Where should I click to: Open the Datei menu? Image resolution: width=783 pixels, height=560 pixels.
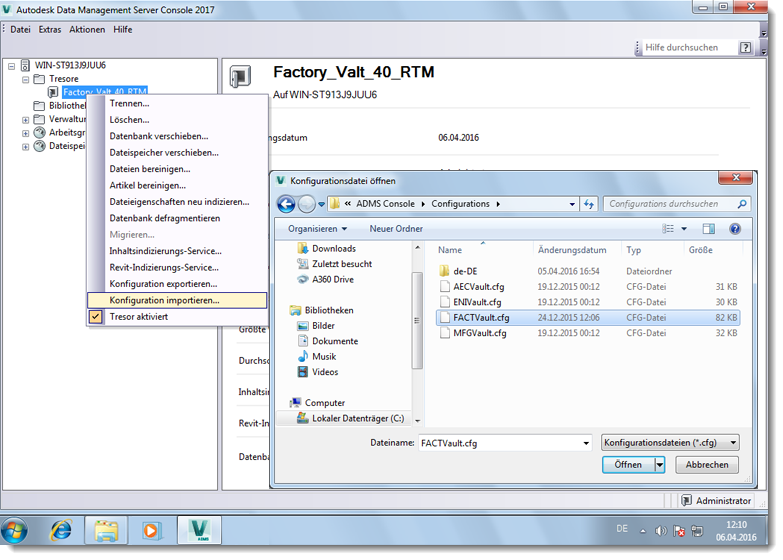(20, 29)
